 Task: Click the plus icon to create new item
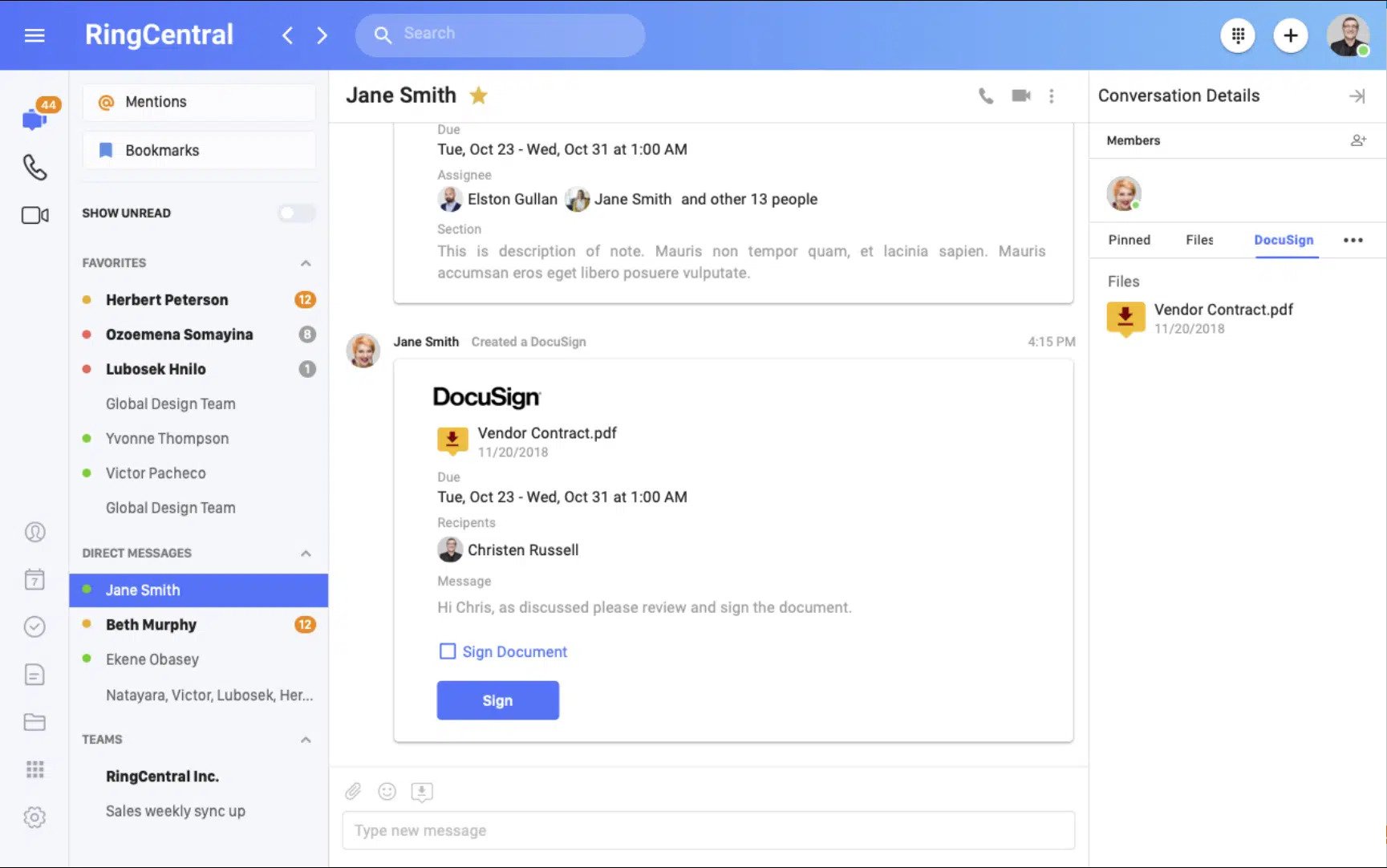(x=1290, y=35)
